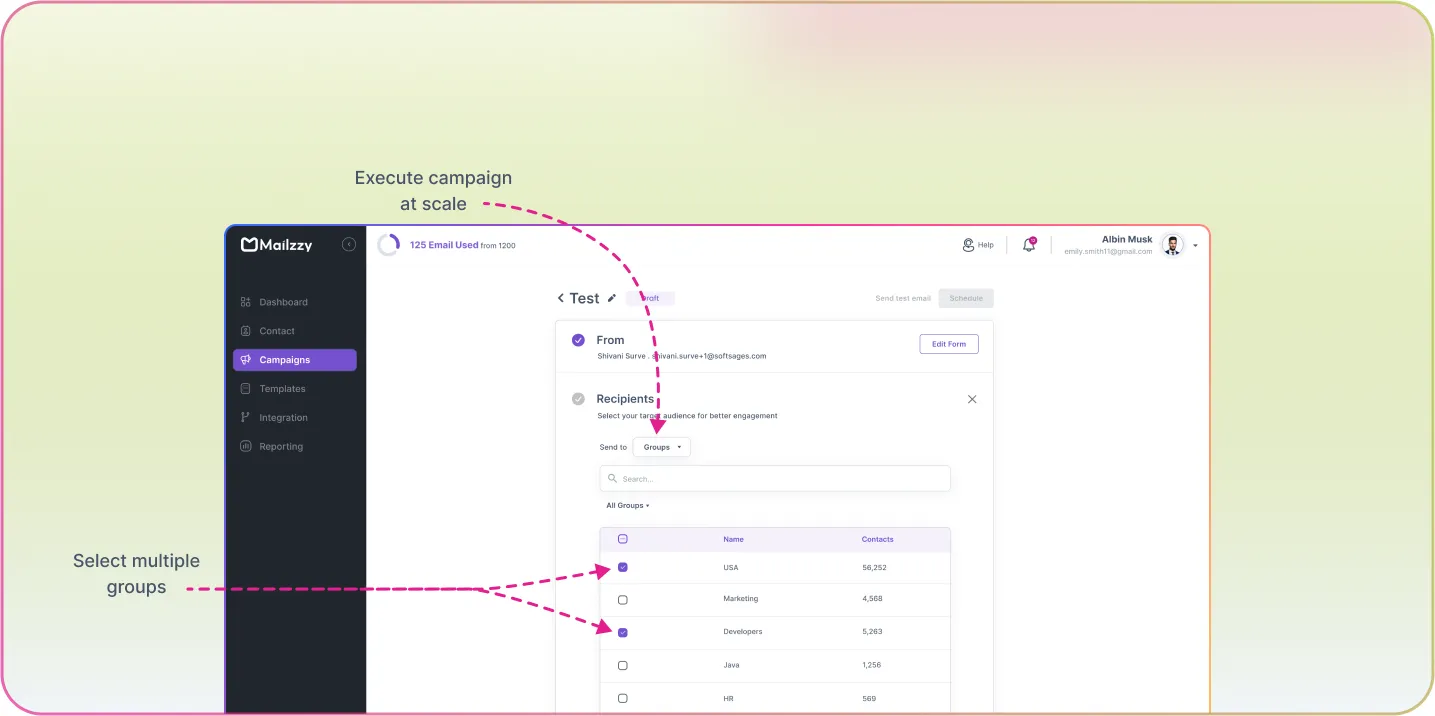Viewport: 1435px width, 716px height.
Task: Click the Send test email link
Action: 902,298
